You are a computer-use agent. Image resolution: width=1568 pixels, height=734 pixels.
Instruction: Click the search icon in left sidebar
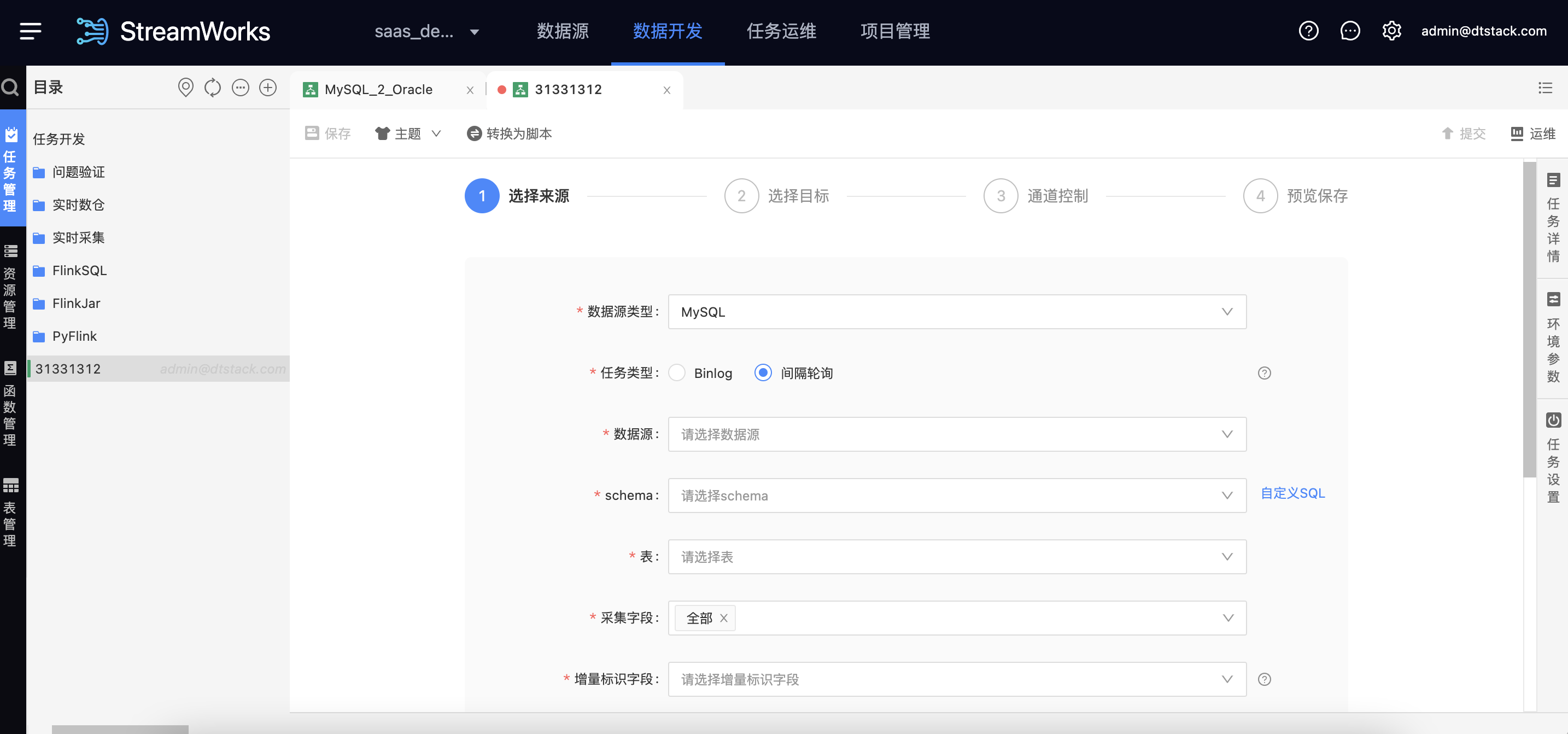tap(10, 88)
